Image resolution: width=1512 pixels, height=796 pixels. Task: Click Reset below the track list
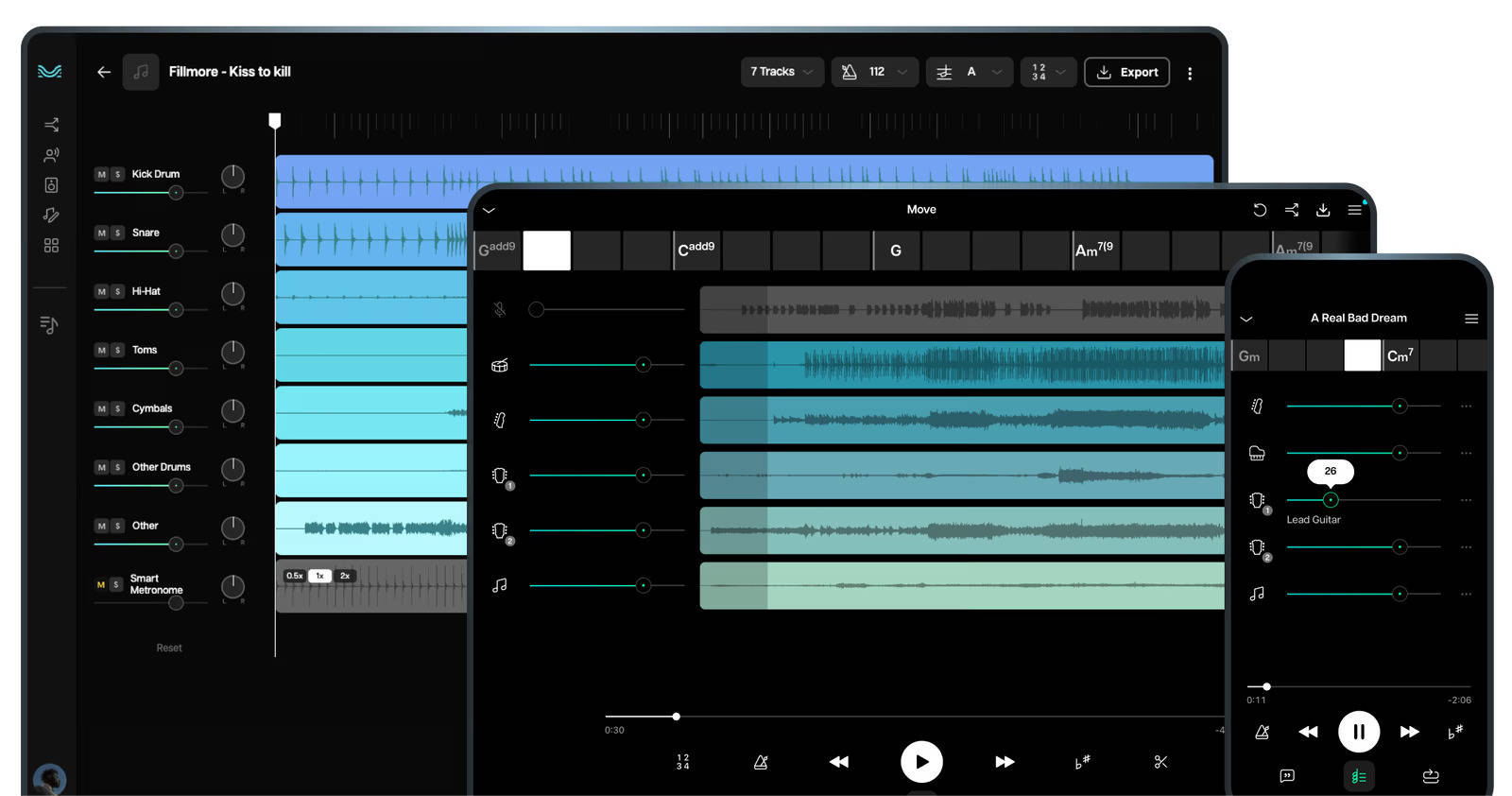pyautogui.click(x=169, y=649)
